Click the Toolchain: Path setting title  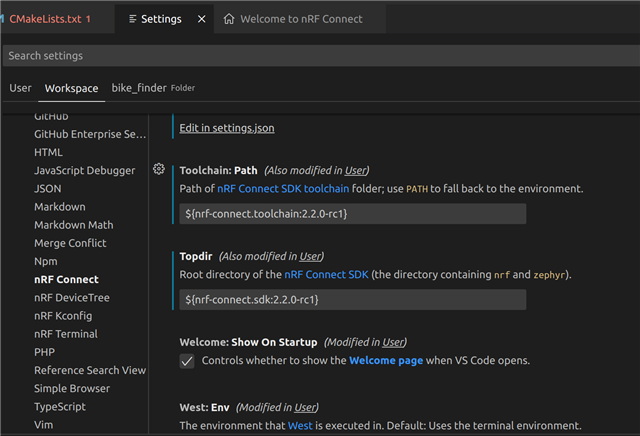(x=218, y=170)
